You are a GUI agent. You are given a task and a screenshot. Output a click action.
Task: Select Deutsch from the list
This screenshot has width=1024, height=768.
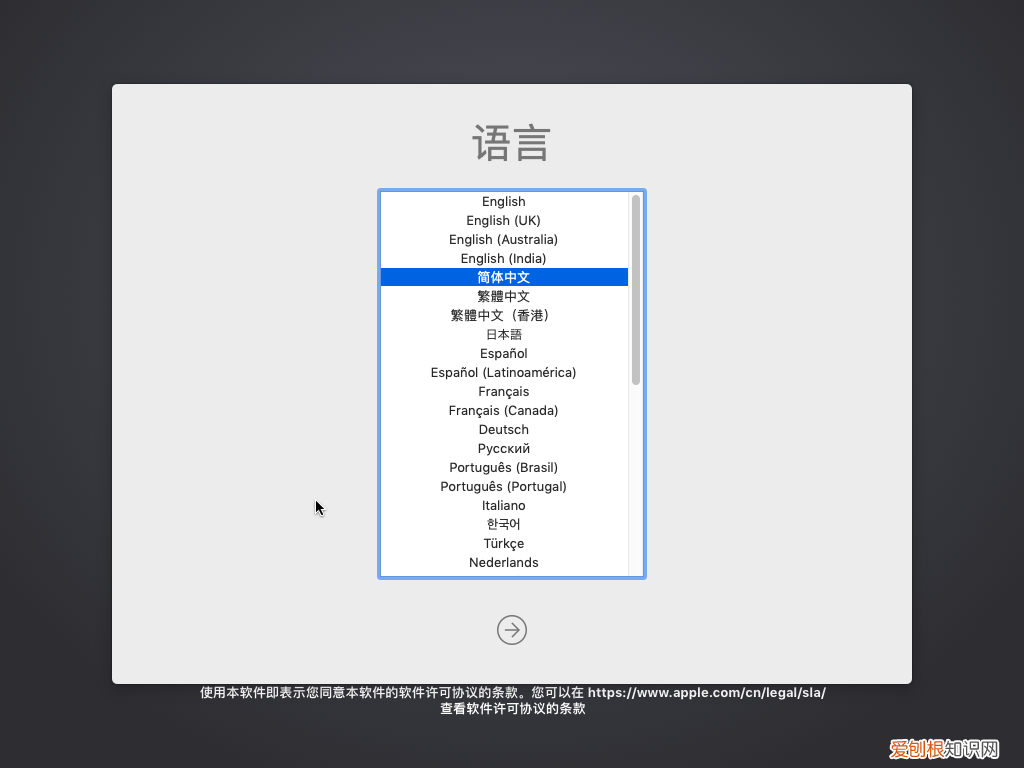tap(504, 430)
